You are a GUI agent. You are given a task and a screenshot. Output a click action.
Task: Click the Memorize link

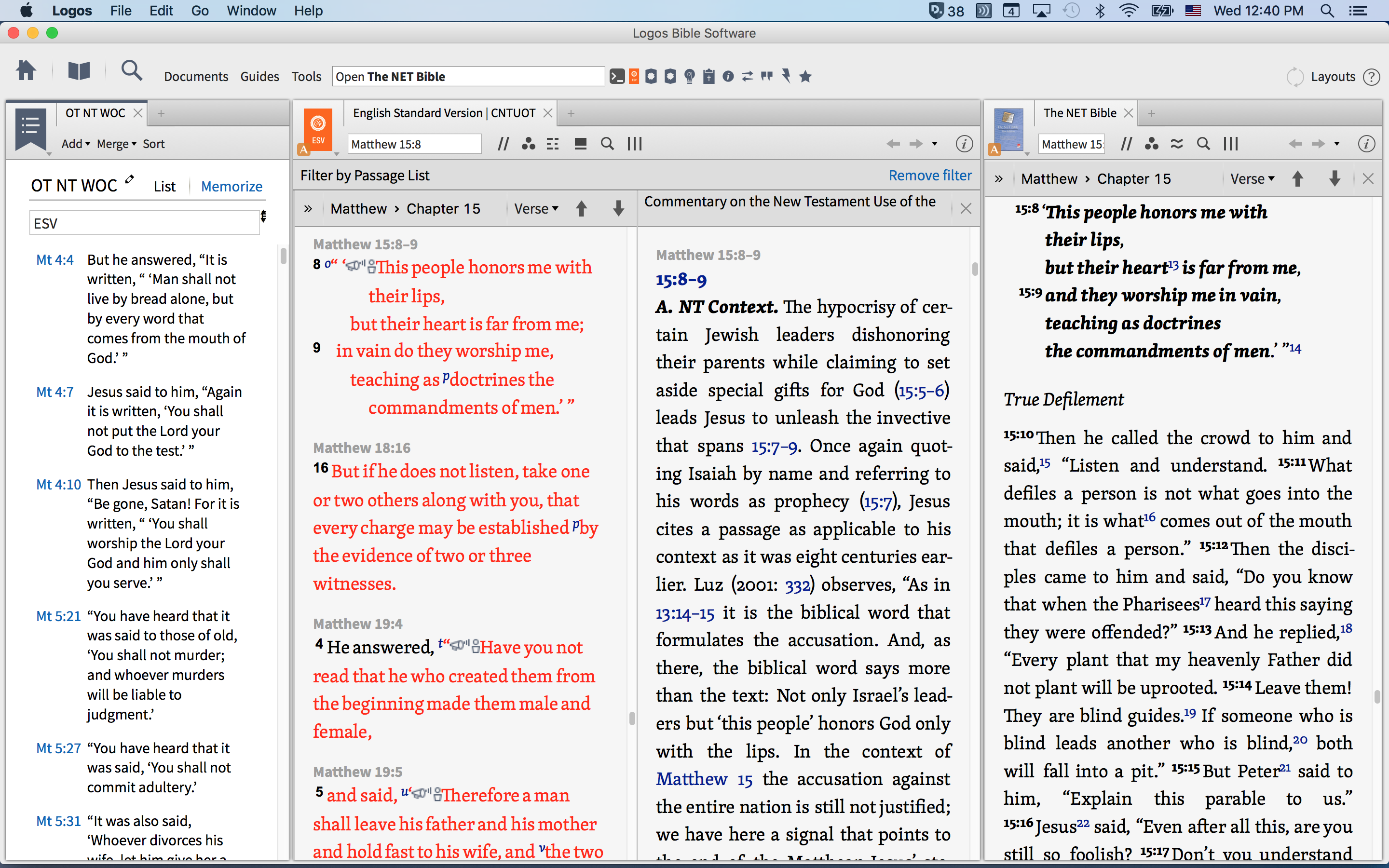[231, 187]
